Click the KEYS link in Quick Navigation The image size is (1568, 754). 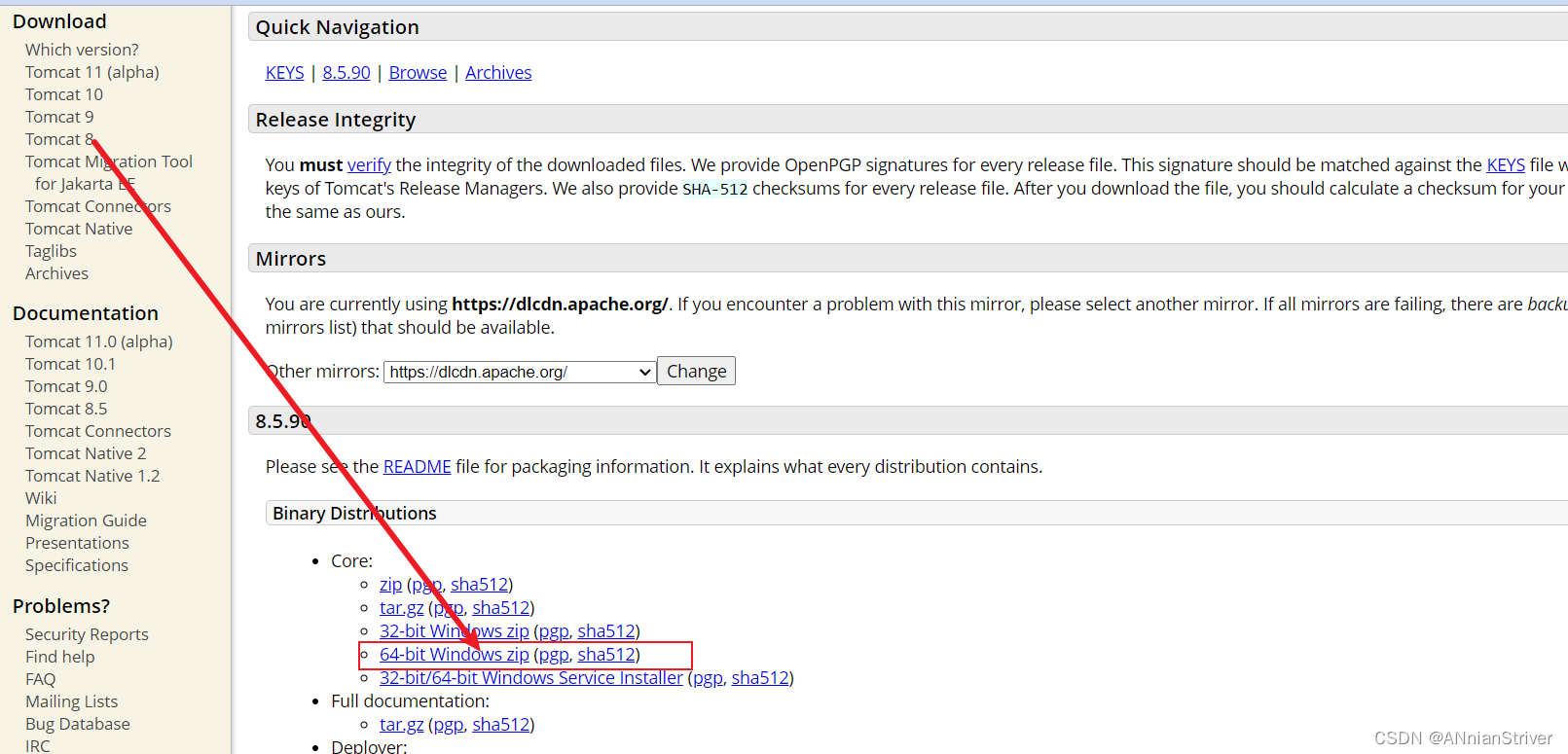coord(285,73)
